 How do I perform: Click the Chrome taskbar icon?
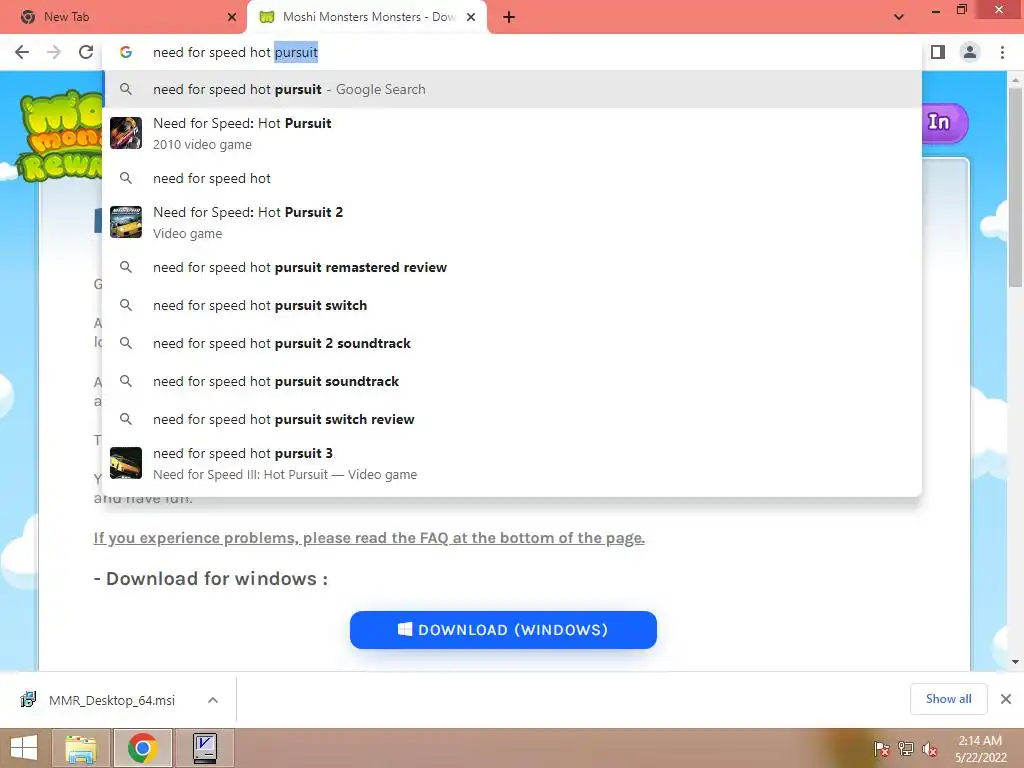pos(142,748)
